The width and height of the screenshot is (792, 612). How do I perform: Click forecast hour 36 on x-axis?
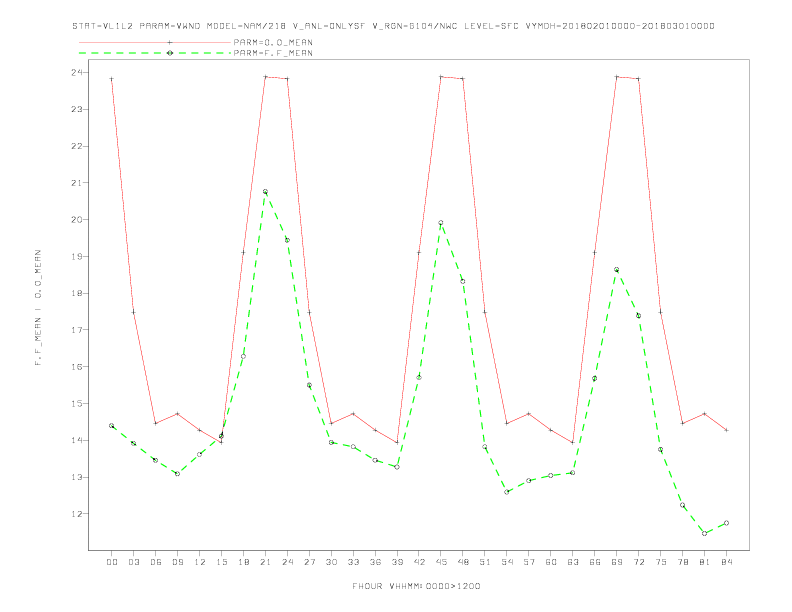point(375,562)
